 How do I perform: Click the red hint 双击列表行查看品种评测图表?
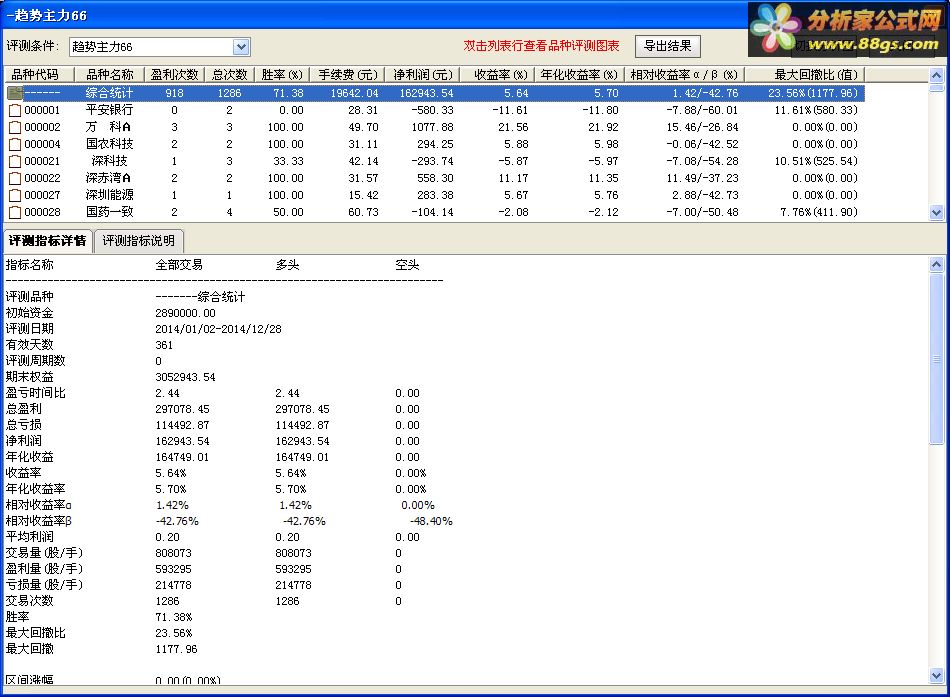(541, 46)
